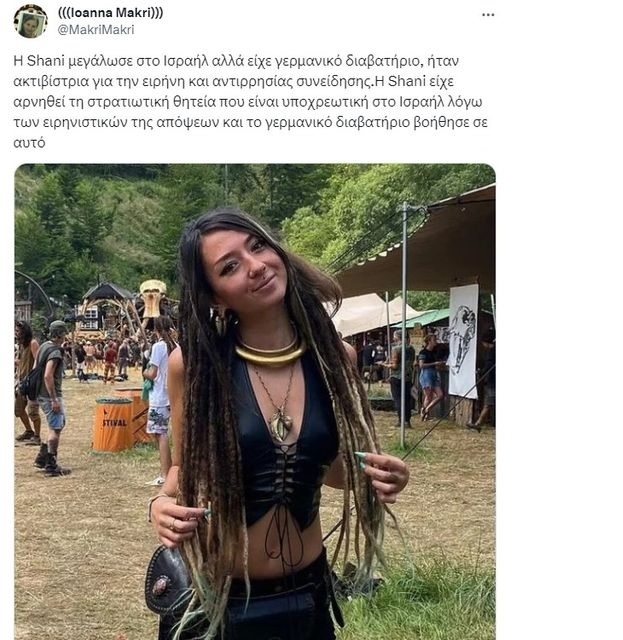The image size is (623, 640).
Task: Open the three-dot more options menu
Action: (x=488, y=15)
